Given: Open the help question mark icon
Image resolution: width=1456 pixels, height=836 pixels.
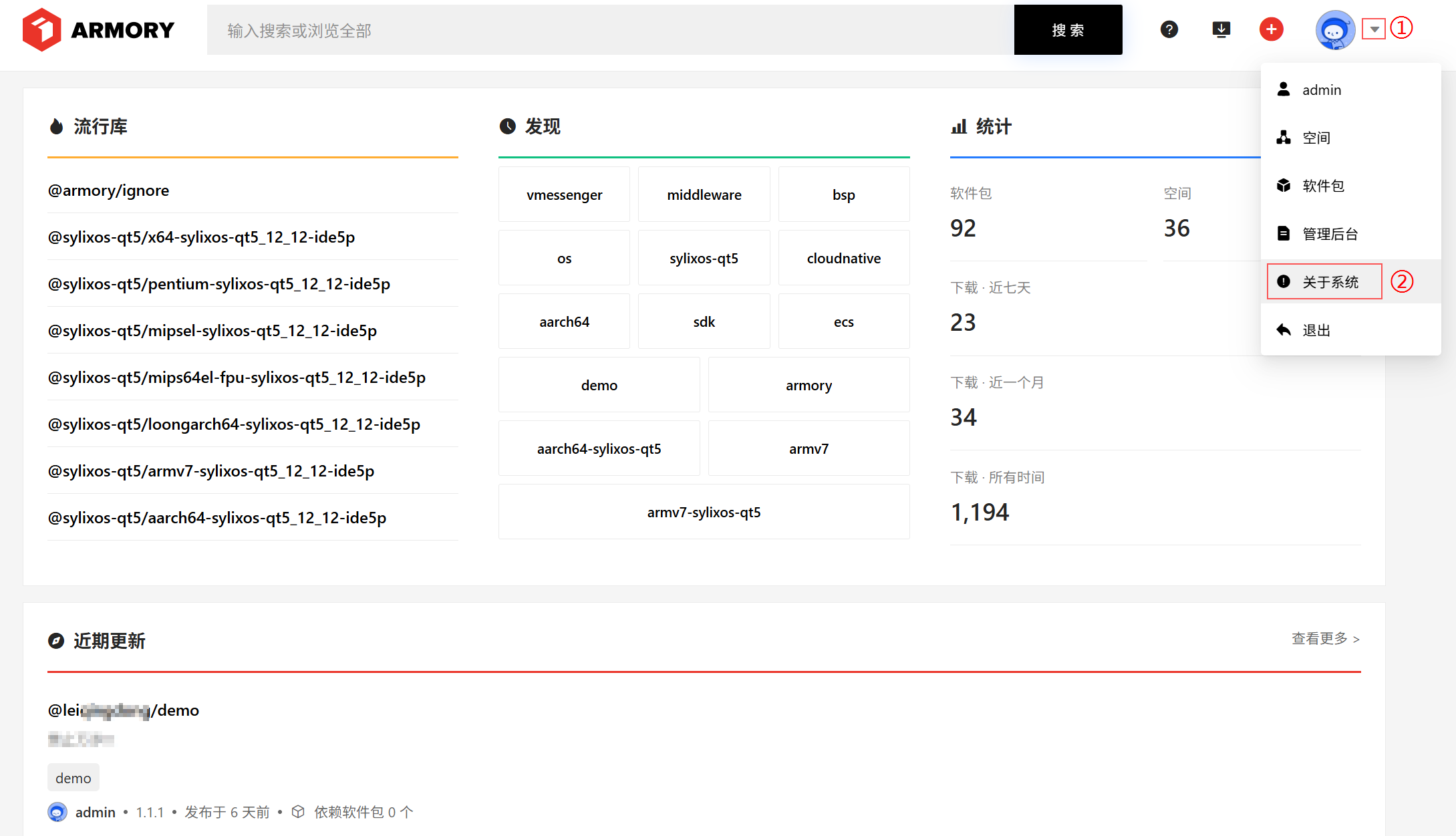Looking at the screenshot, I should point(1169,29).
